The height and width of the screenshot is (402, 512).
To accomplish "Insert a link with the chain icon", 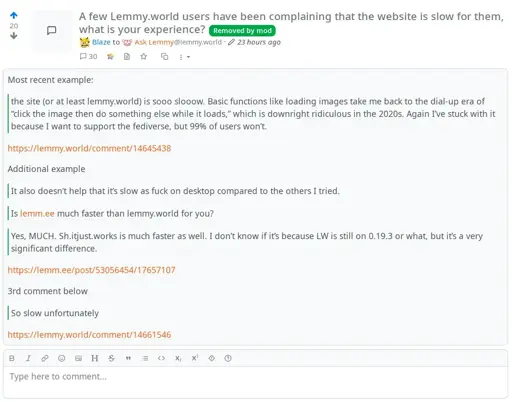I will tap(45, 358).
